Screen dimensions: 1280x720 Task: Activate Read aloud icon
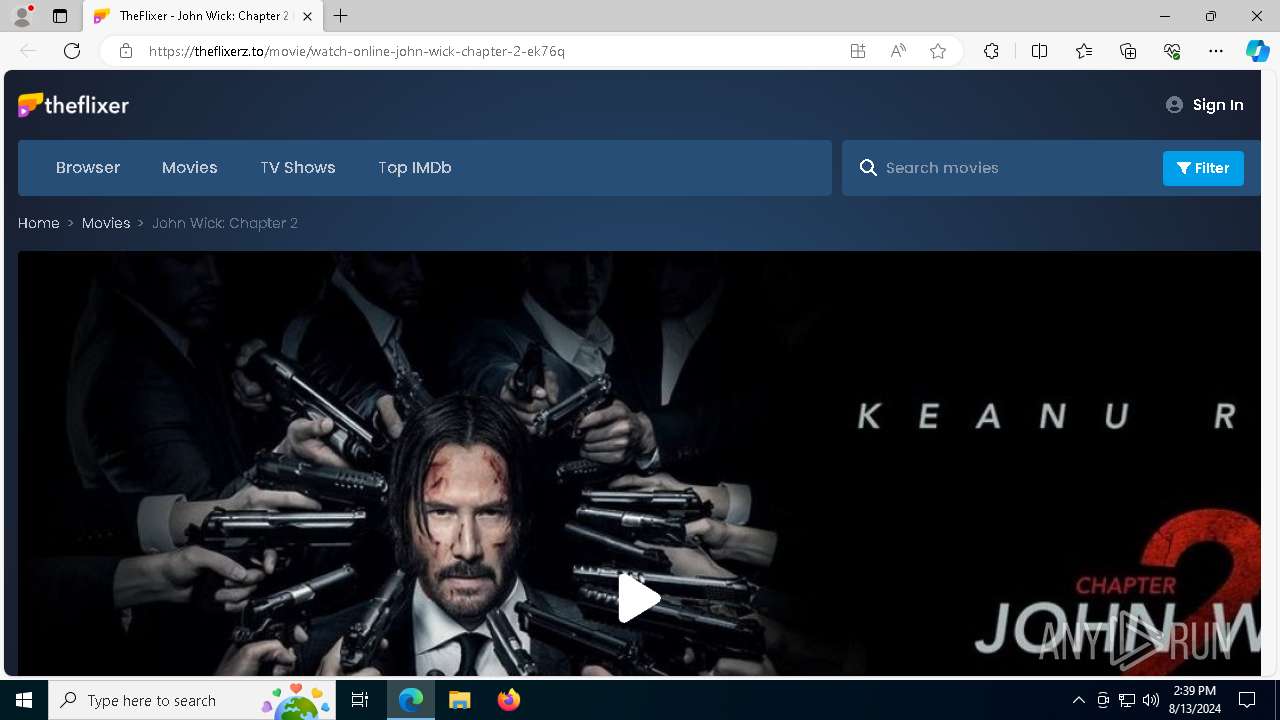point(898,51)
